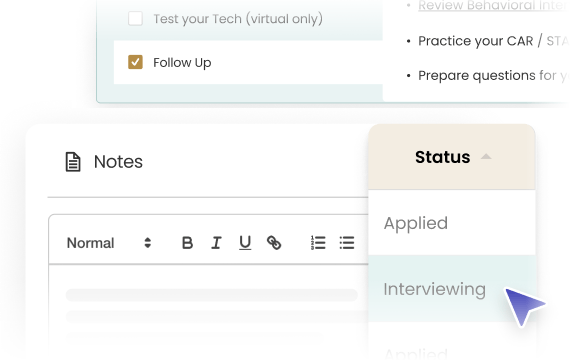Collapse the Status dropdown header
Image resolution: width=571 pixels, height=360 pixels.
(452, 157)
